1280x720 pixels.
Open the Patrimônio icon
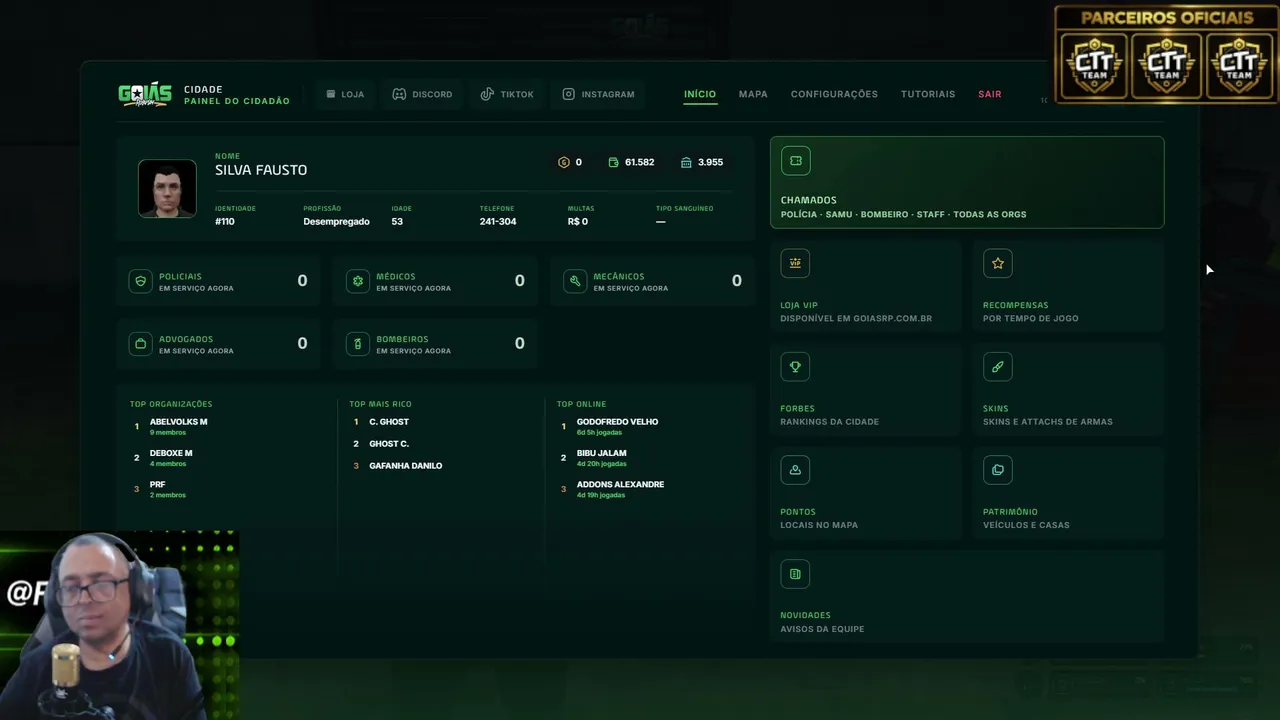[x=998, y=470]
